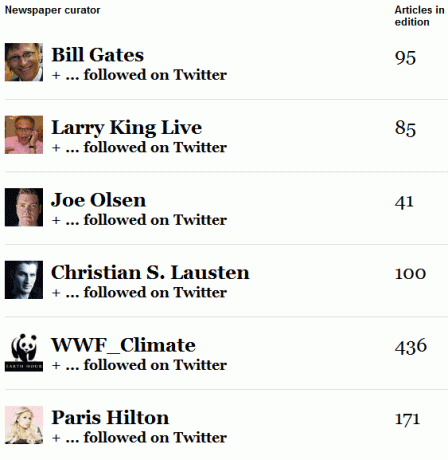Open Paris Hilton newspaper link
Image resolution: width=448 pixels, height=460 pixels.
(110, 418)
